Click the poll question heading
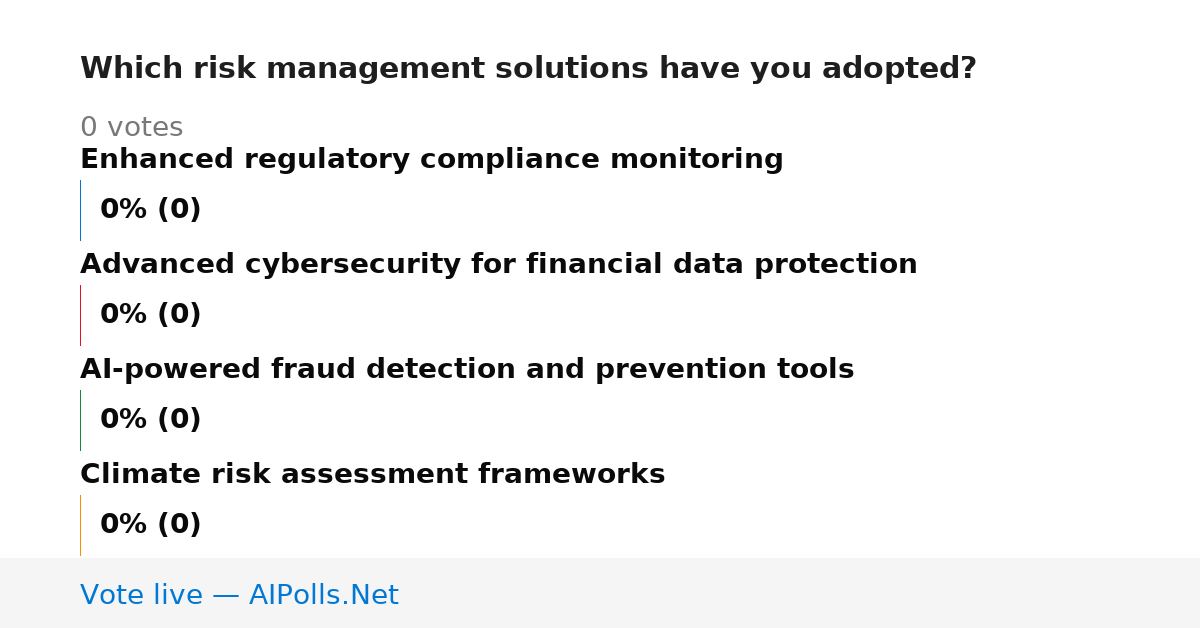The height and width of the screenshot is (628, 1200). point(528,69)
